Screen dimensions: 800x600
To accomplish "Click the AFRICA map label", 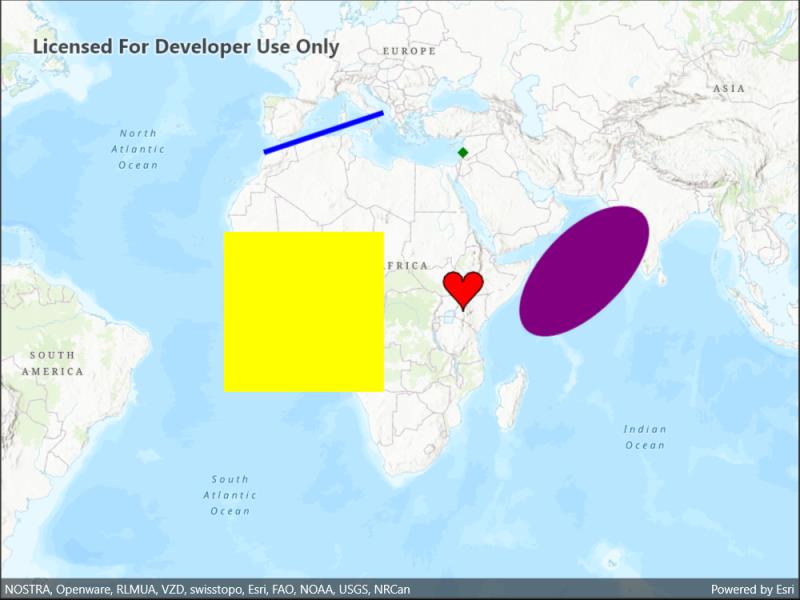I will [x=408, y=266].
